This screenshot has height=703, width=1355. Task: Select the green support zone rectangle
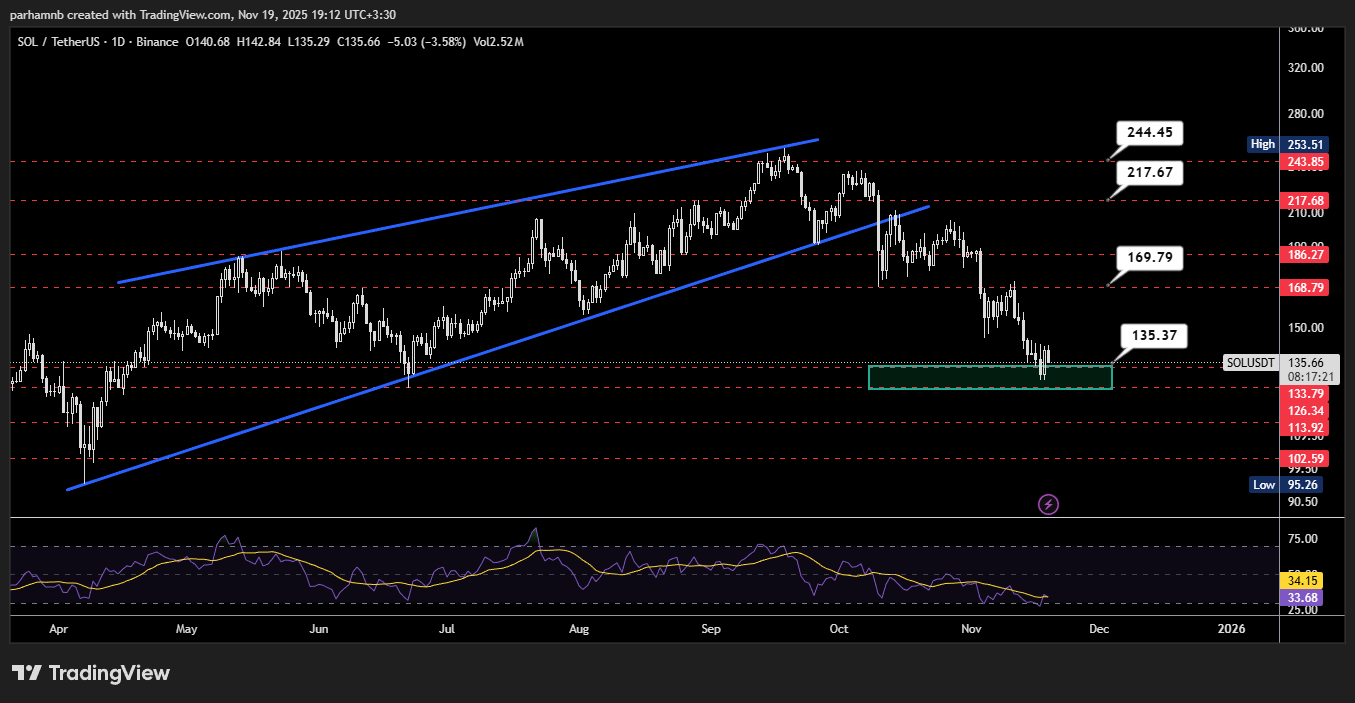pos(990,377)
